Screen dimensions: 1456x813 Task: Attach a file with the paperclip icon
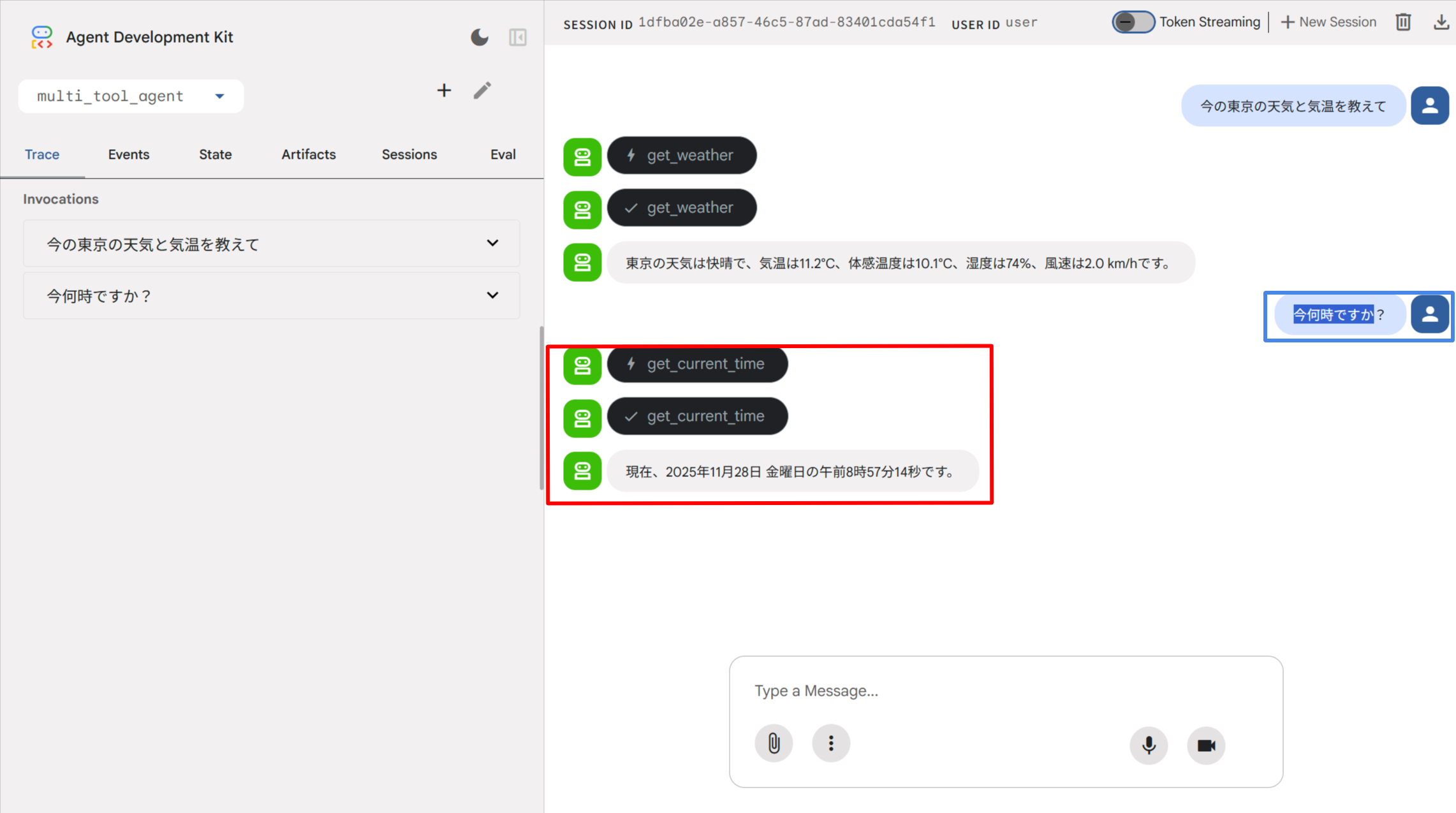[x=774, y=743]
